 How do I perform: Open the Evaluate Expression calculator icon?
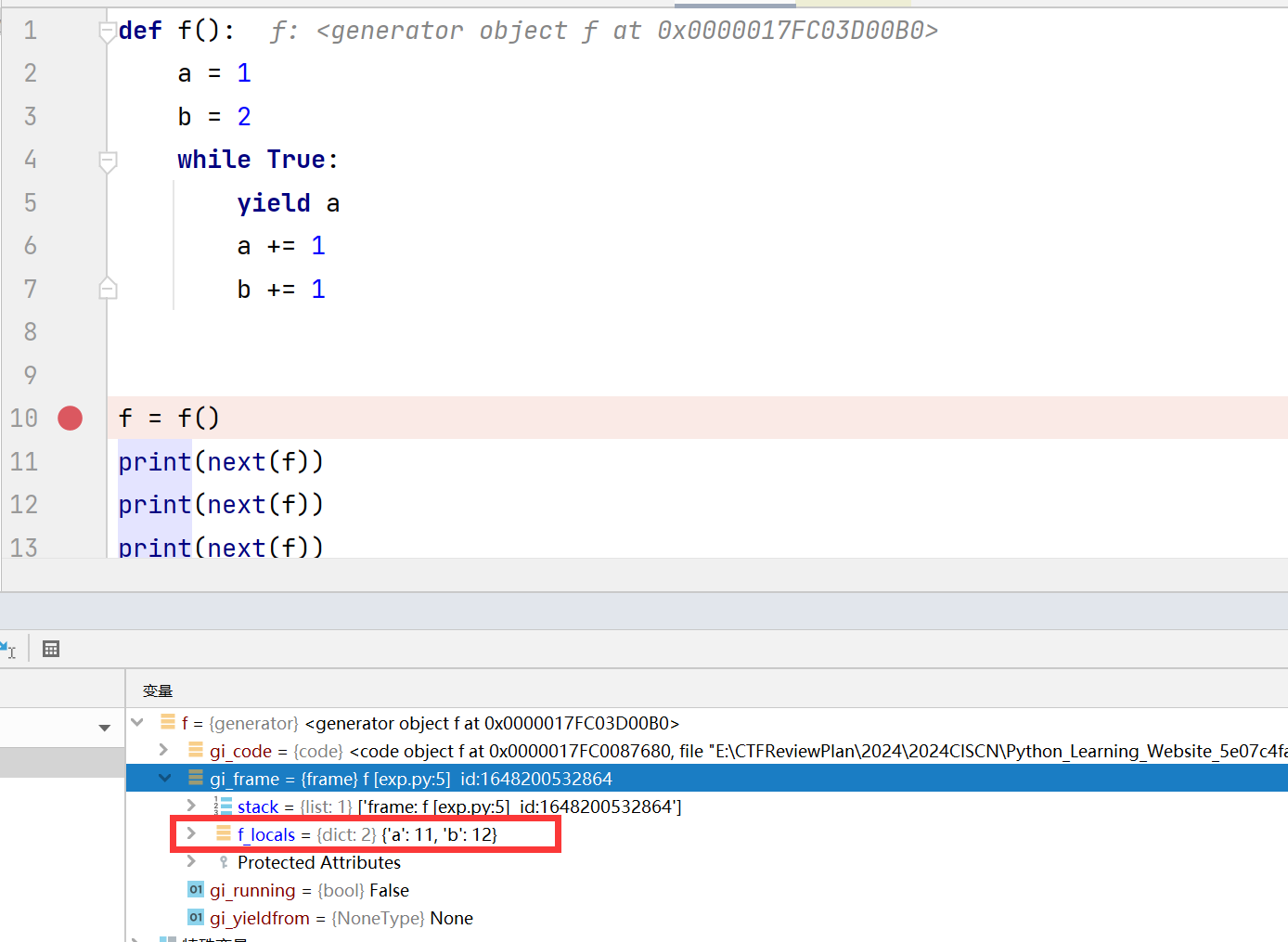[x=51, y=649]
